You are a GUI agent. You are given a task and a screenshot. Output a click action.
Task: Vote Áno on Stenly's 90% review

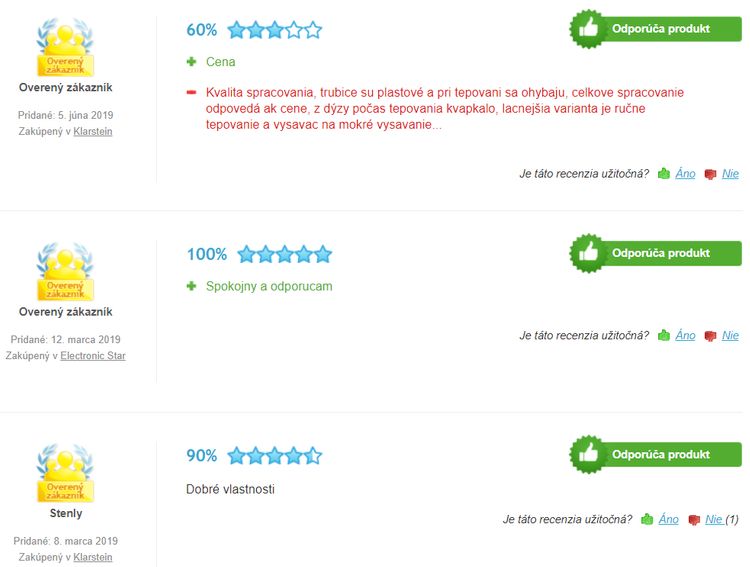click(669, 519)
